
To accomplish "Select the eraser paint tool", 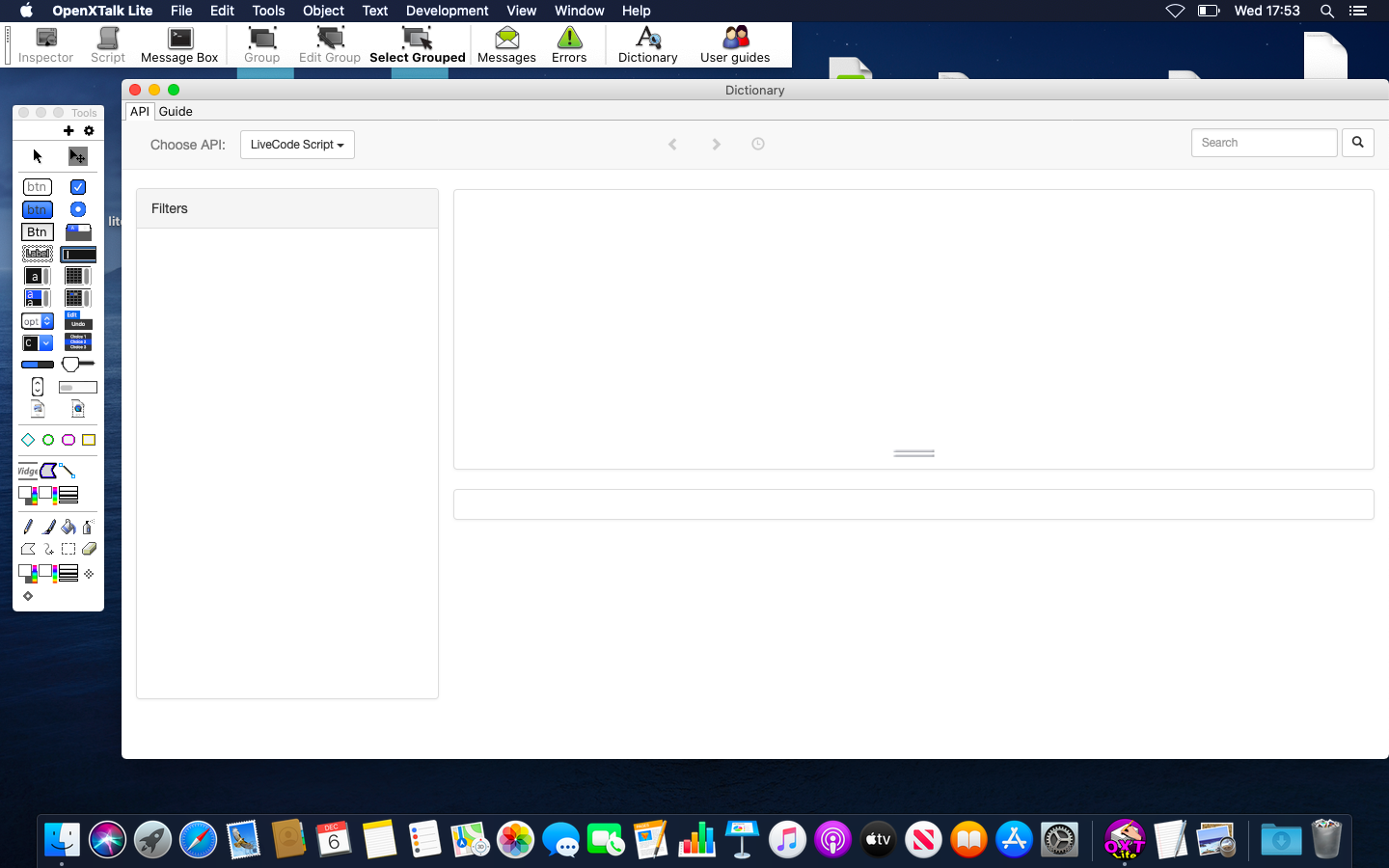I will tap(89, 549).
